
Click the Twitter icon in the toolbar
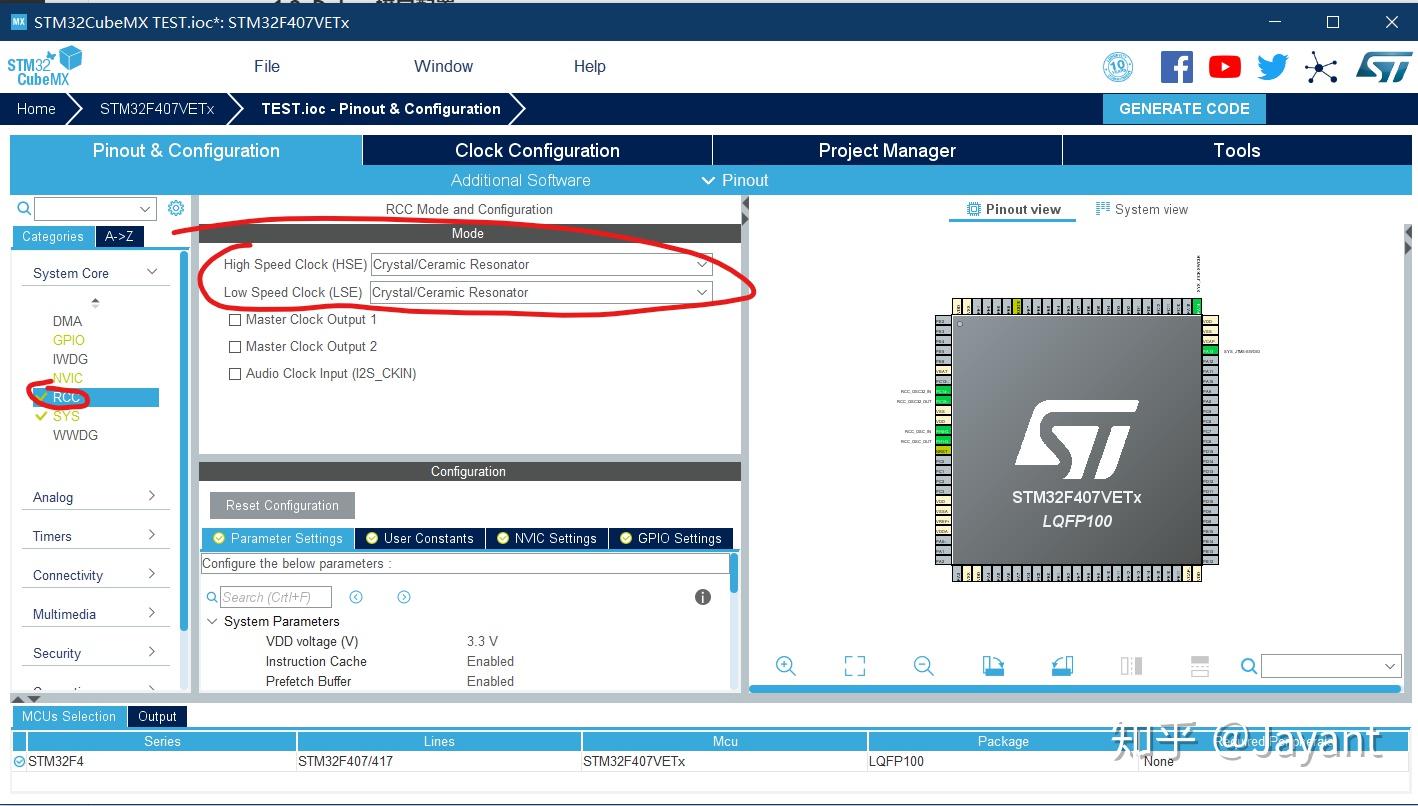pyautogui.click(x=1272, y=66)
